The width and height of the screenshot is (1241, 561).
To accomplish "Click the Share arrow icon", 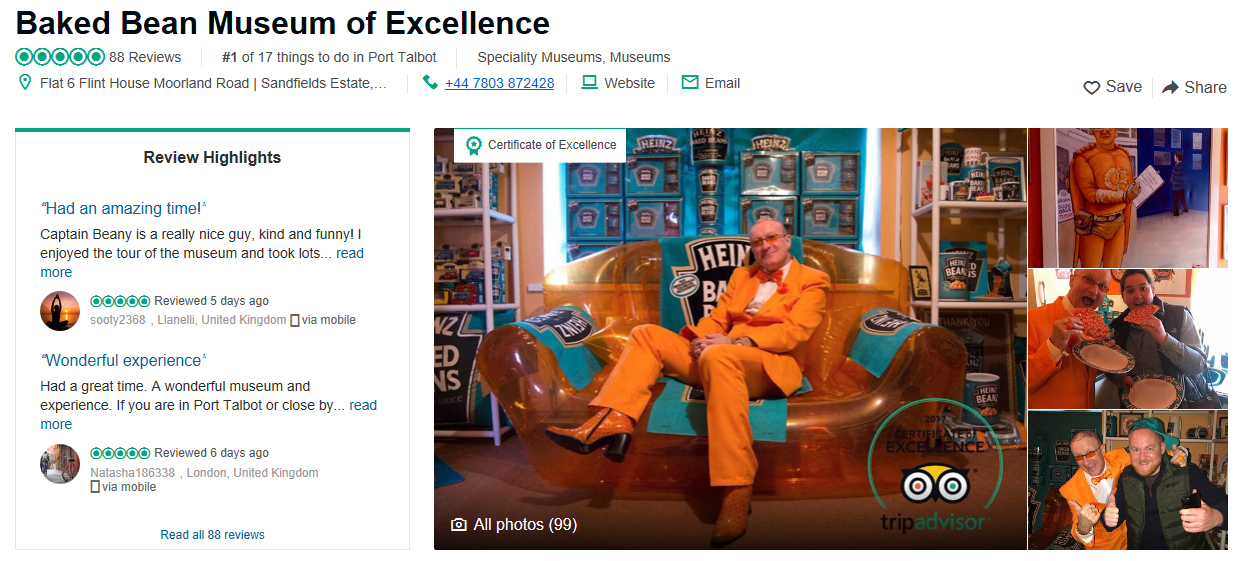I will pyautogui.click(x=1170, y=88).
